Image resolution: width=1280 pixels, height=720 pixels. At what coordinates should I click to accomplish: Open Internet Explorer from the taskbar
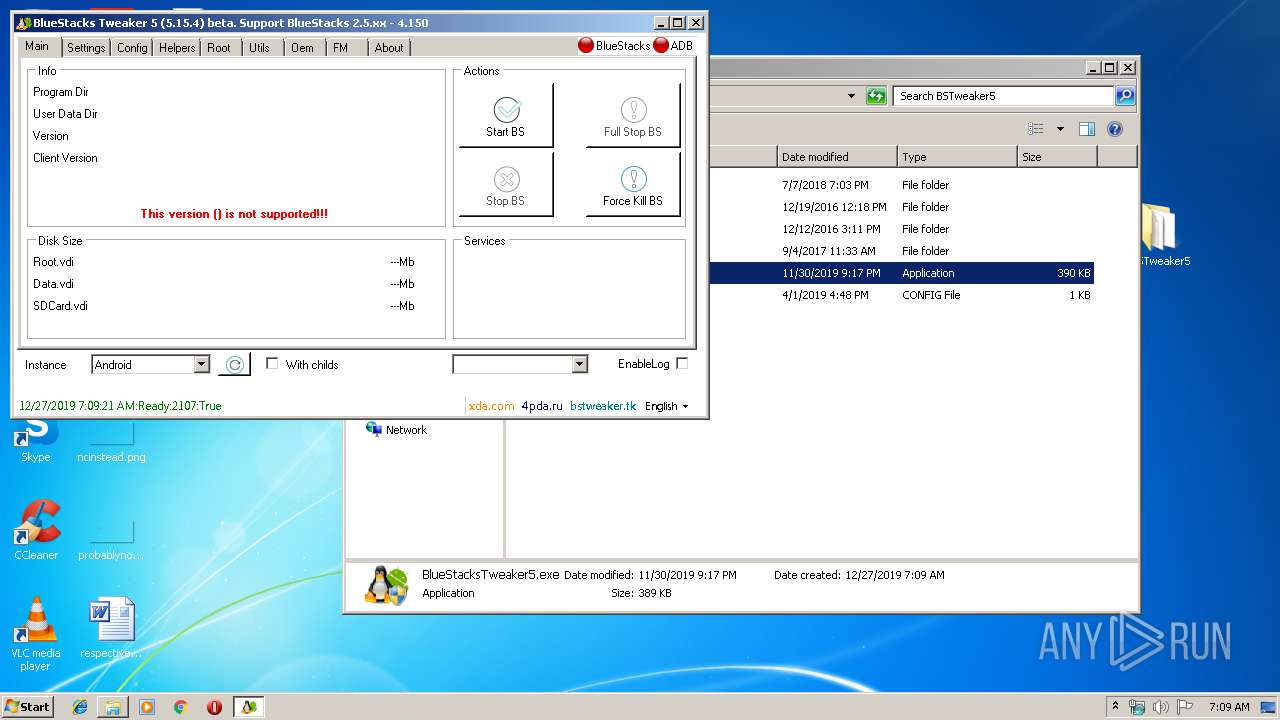[x=80, y=707]
